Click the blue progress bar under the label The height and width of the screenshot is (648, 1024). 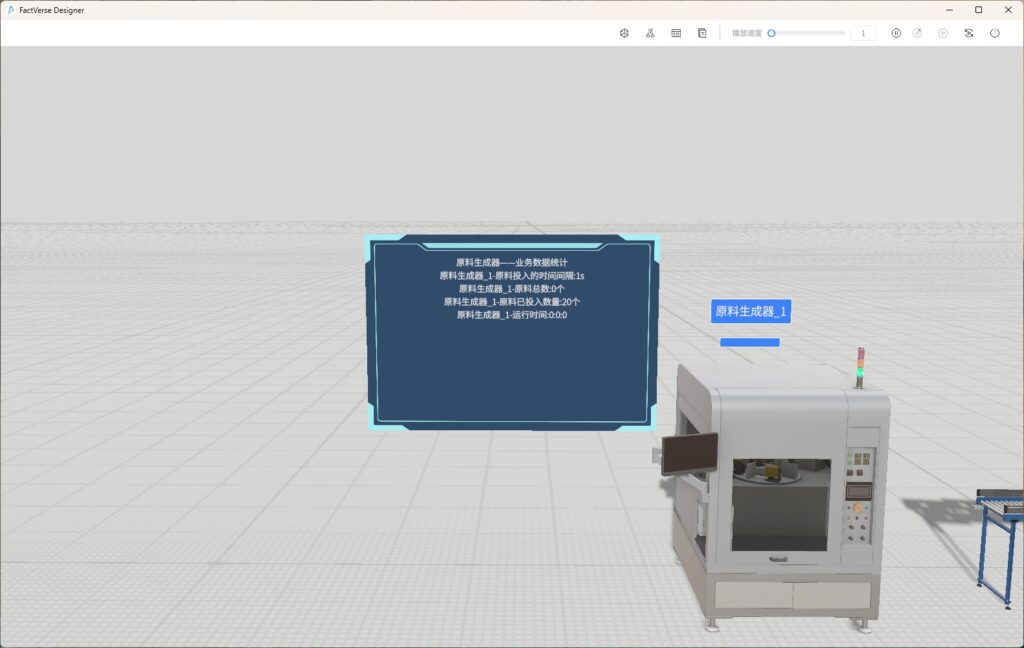pos(750,342)
